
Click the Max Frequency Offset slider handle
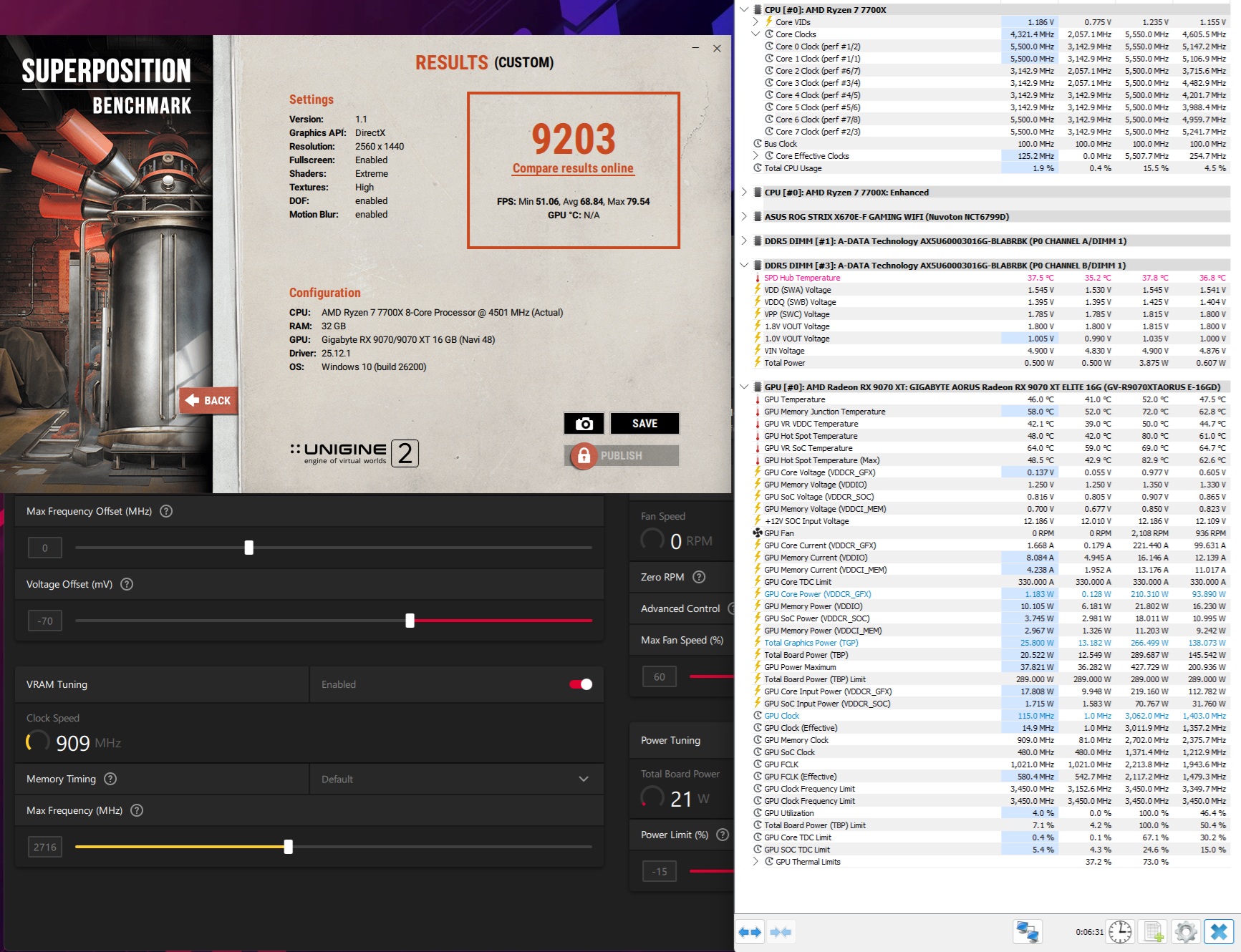tap(248, 548)
